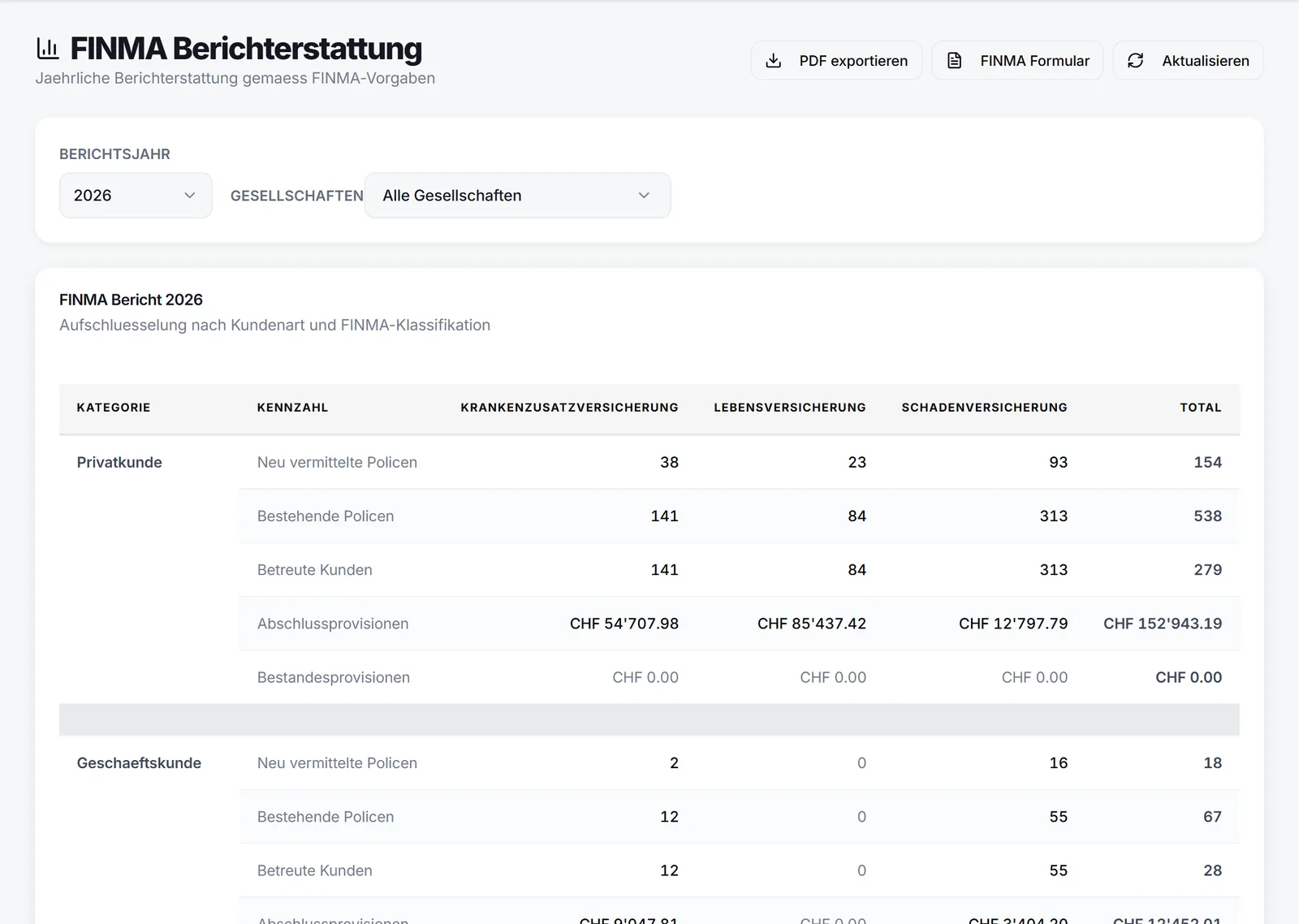Click the KRANKENZUSATZVERSICHERUNG column header
This screenshot has height=924, width=1299.
coord(569,408)
